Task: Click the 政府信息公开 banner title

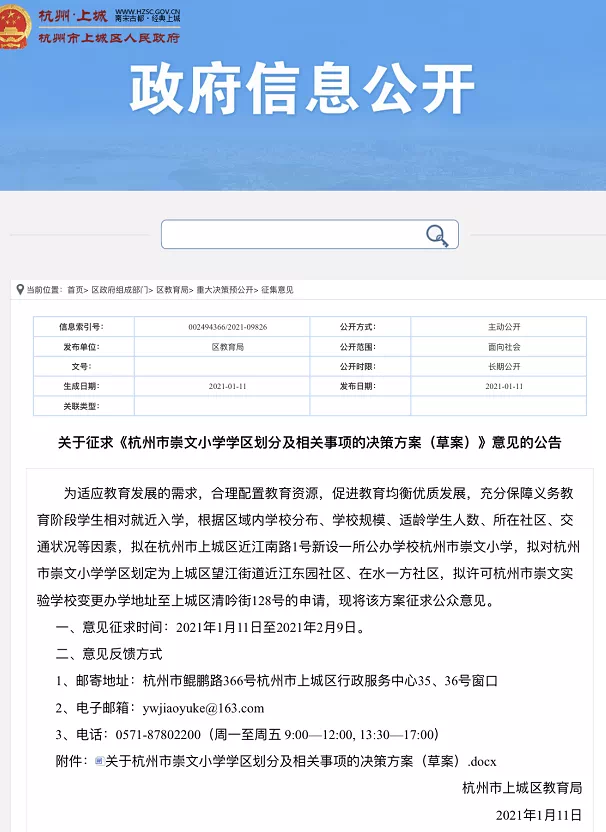Action: (x=302, y=90)
